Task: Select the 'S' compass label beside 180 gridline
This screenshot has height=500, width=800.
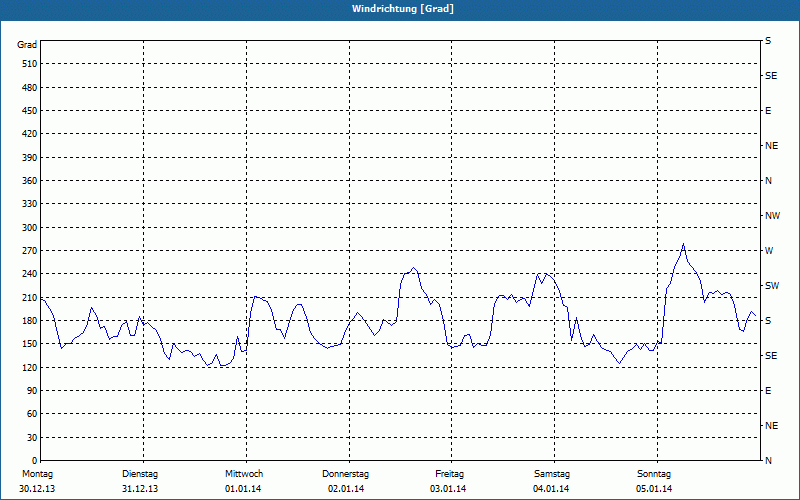Action: [768, 320]
